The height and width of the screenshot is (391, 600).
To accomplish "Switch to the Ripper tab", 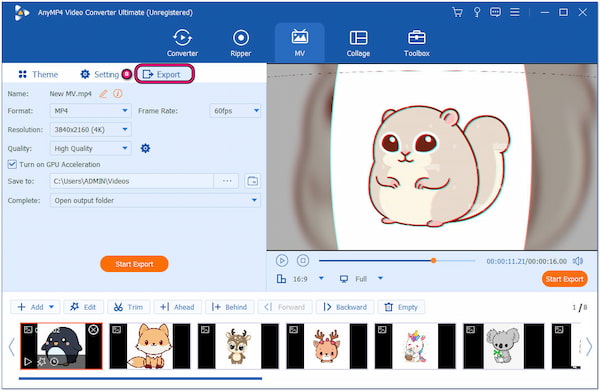I will click(241, 43).
